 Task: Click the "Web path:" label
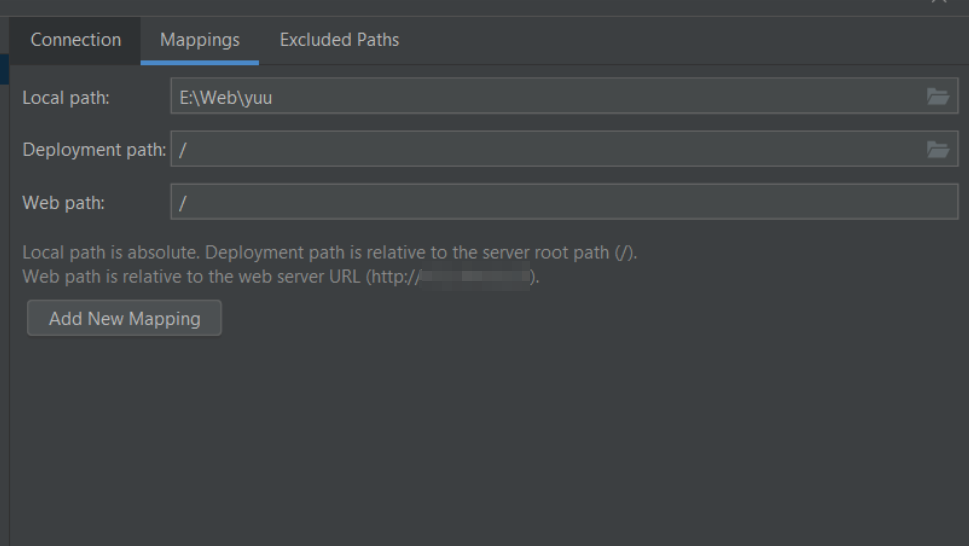point(63,203)
